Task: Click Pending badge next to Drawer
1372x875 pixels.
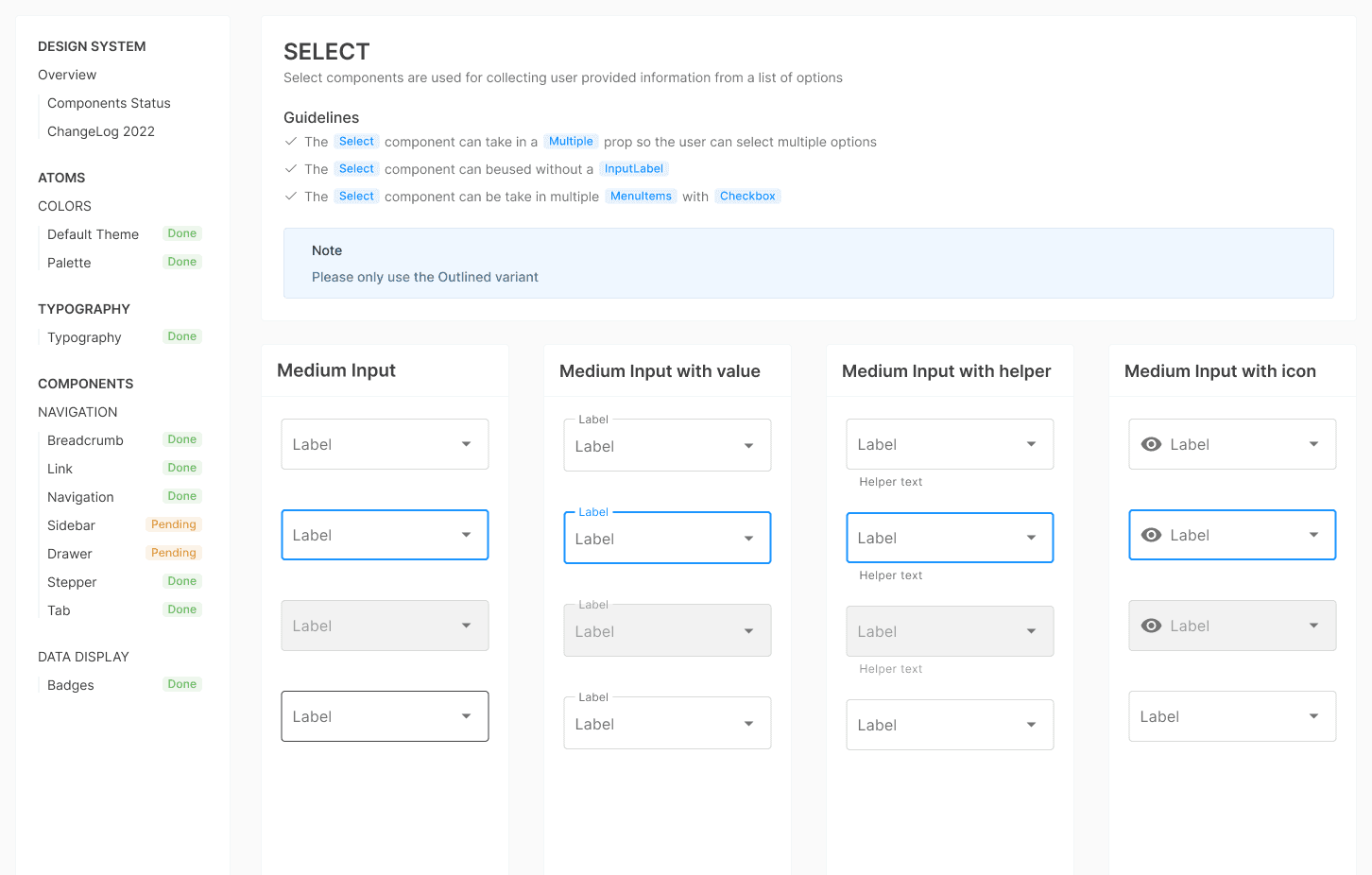Action: click(x=174, y=553)
